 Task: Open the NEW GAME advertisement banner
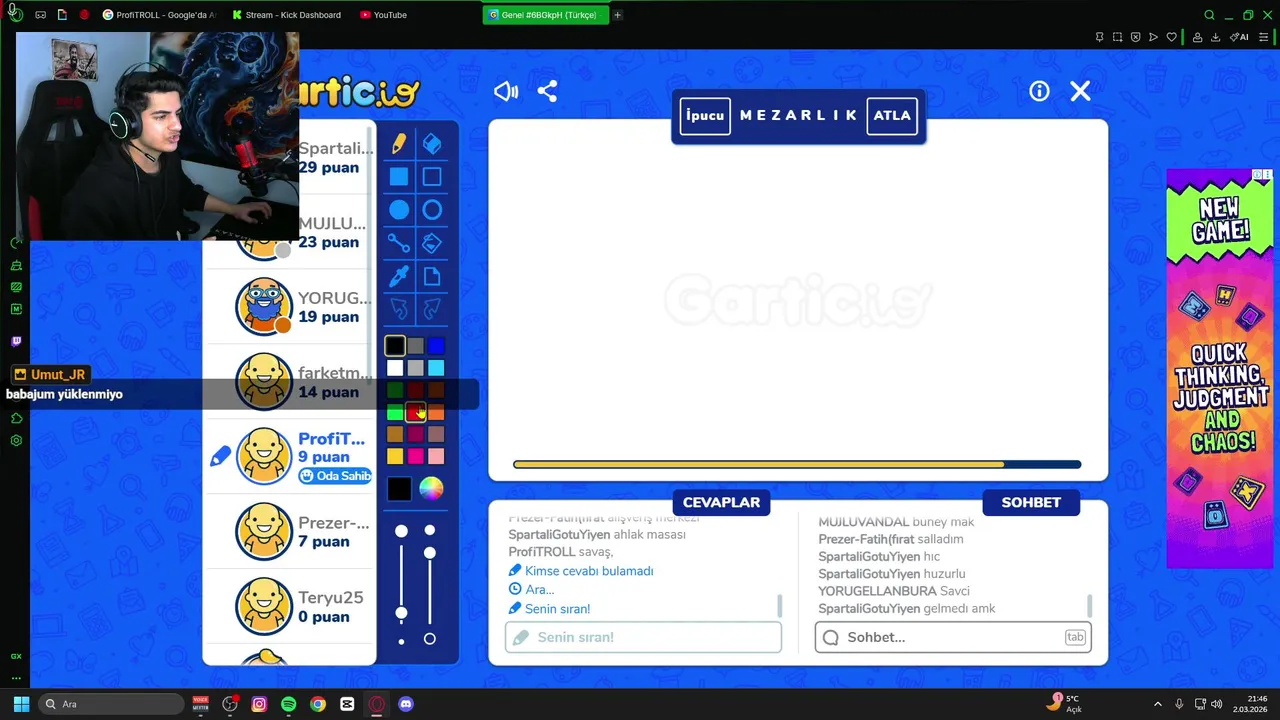coord(1219,368)
